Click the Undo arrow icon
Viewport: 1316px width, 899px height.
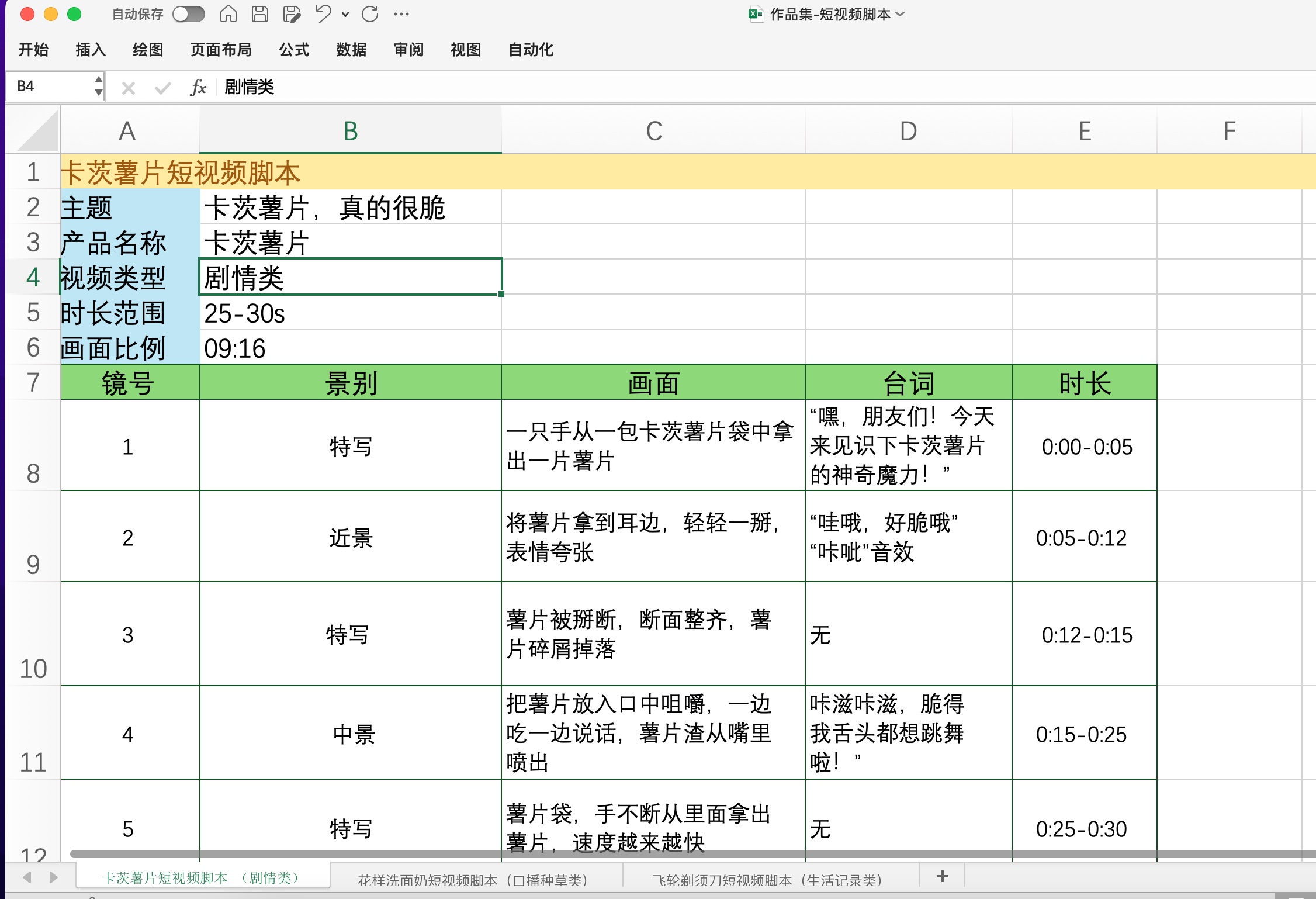click(x=323, y=13)
